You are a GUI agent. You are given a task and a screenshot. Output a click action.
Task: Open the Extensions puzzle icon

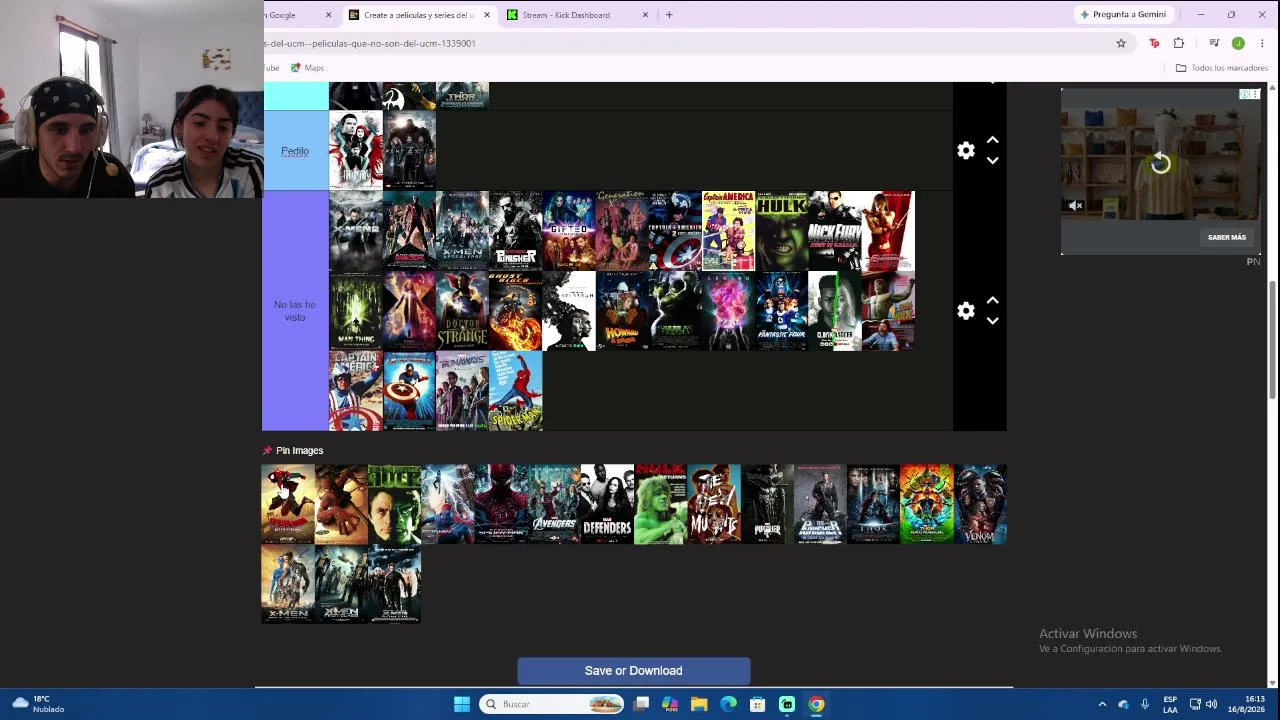[1179, 43]
